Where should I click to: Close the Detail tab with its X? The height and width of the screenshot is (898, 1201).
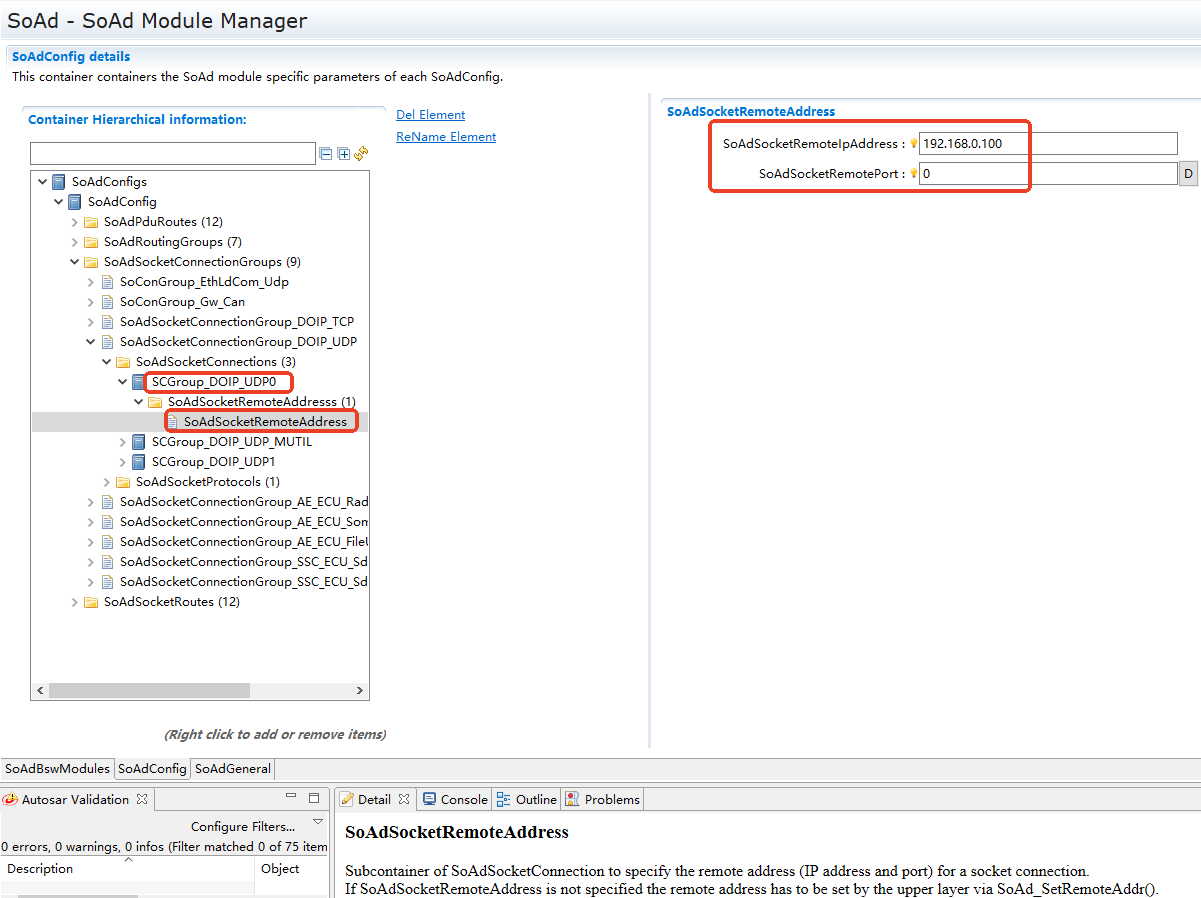(x=404, y=799)
